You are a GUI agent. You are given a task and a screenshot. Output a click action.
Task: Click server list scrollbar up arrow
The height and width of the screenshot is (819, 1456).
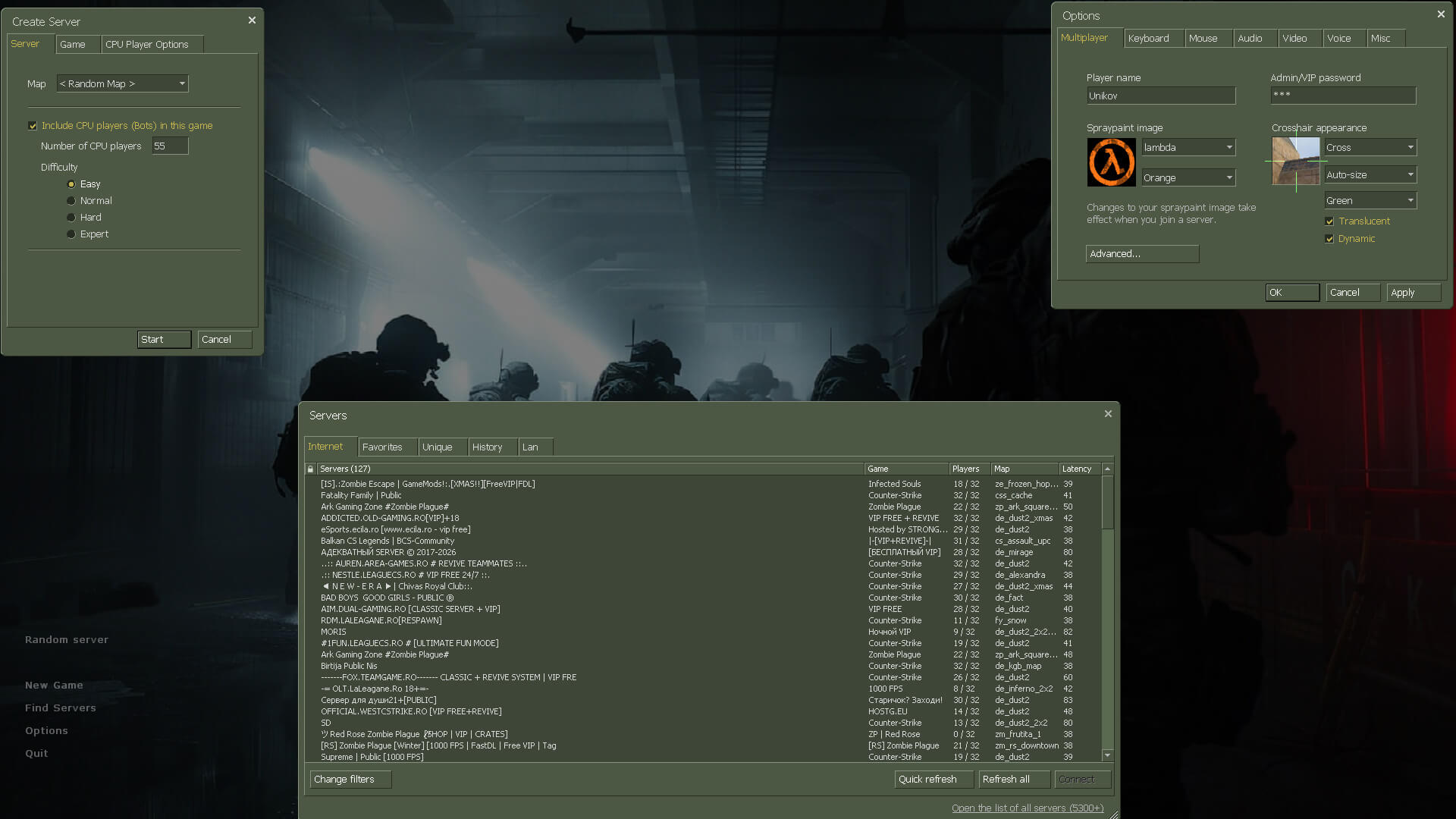click(1108, 469)
